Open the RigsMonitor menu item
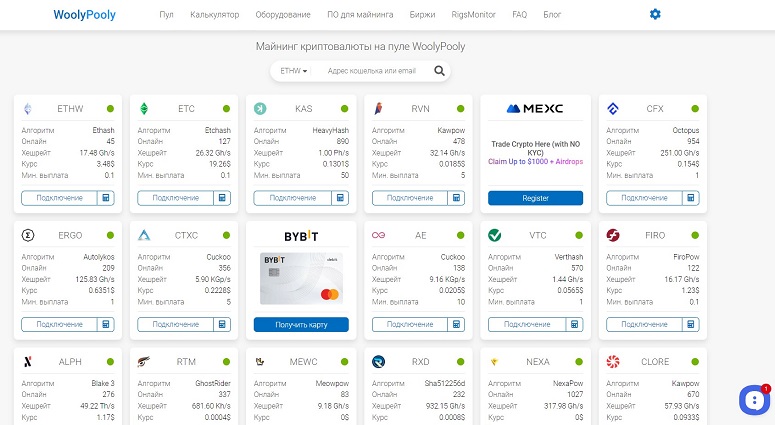The image size is (775, 425). click(474, 15)
